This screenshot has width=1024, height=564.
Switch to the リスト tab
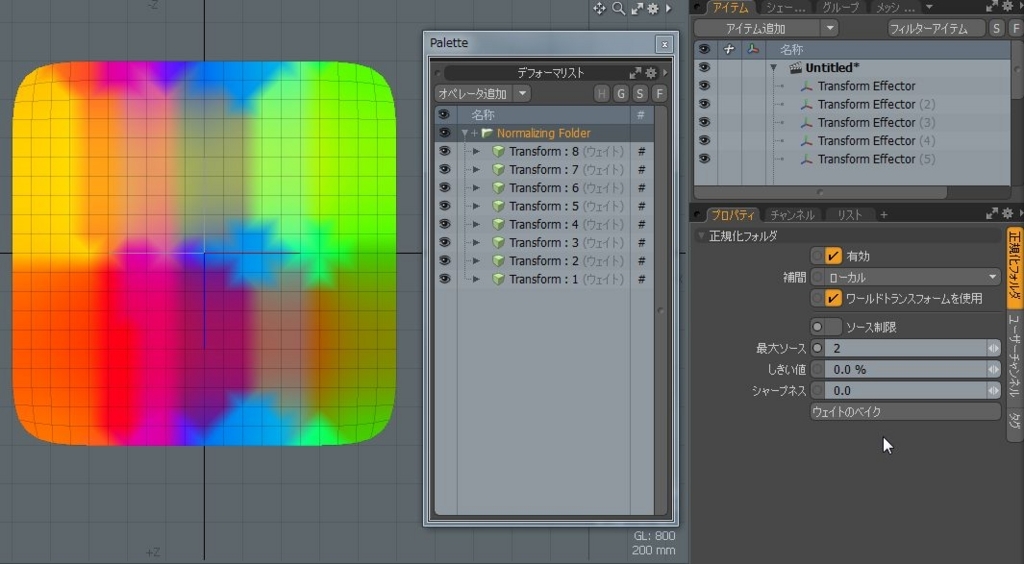[850, 215]
